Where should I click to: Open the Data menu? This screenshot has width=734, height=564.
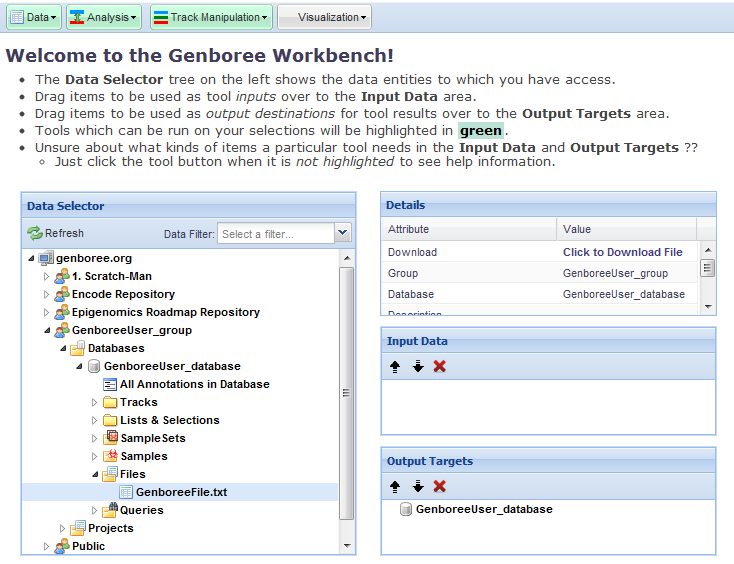[34, 17]
